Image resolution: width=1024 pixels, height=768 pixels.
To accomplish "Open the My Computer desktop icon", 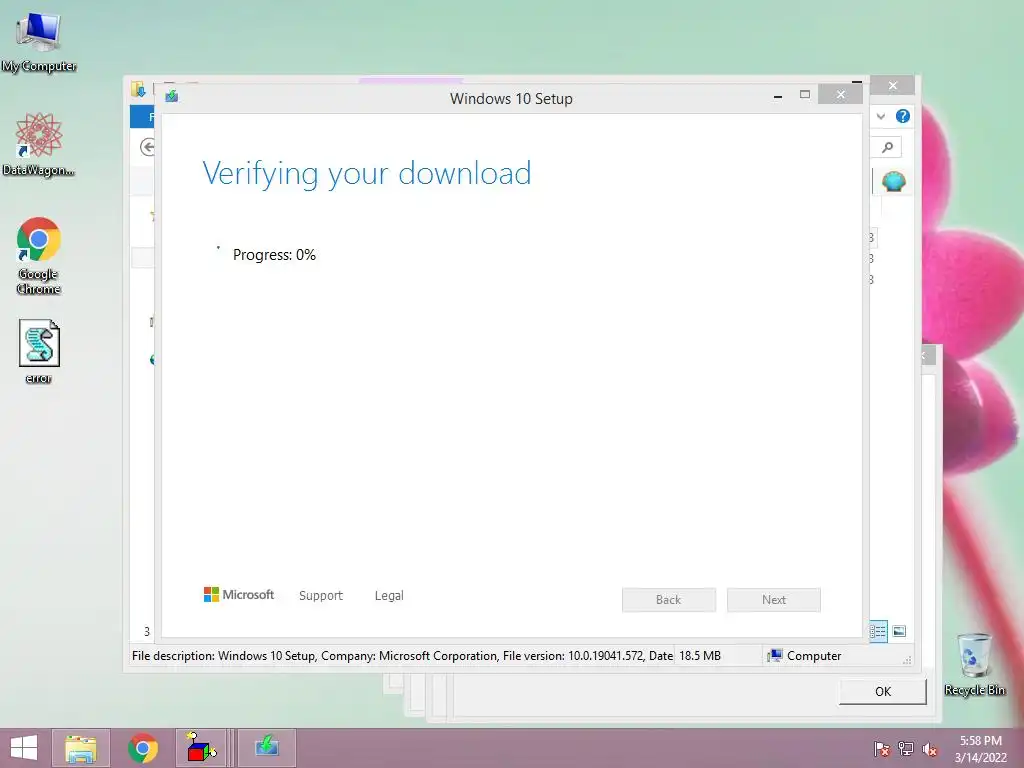I will pyautogui.click(x=39, y=41).
